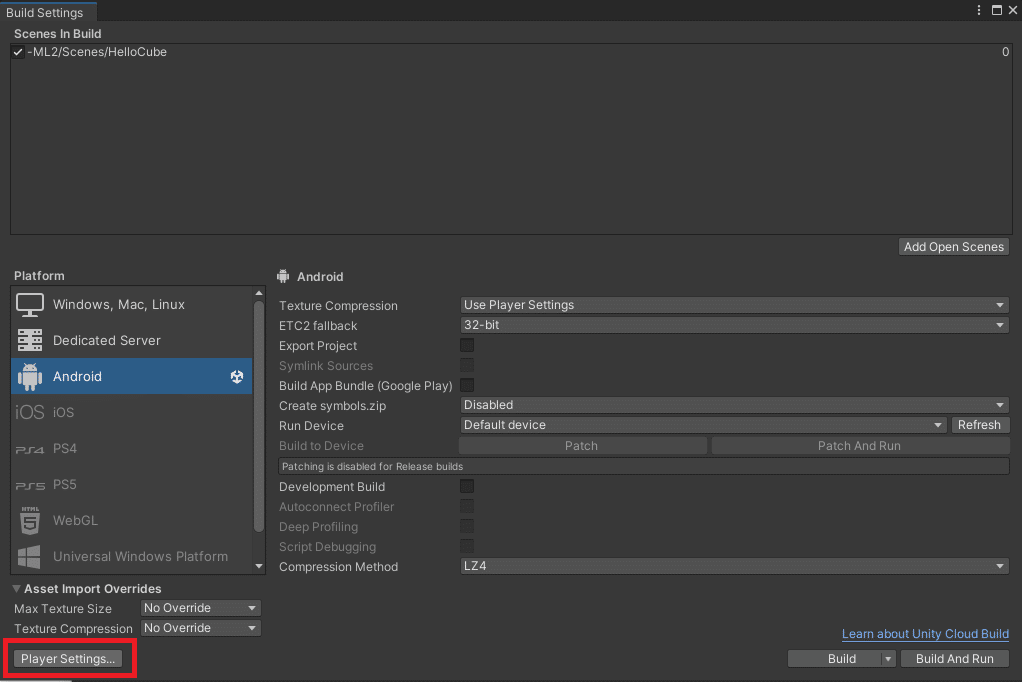
Task: Click the Refresh devices button
Action: click(979, 425)
